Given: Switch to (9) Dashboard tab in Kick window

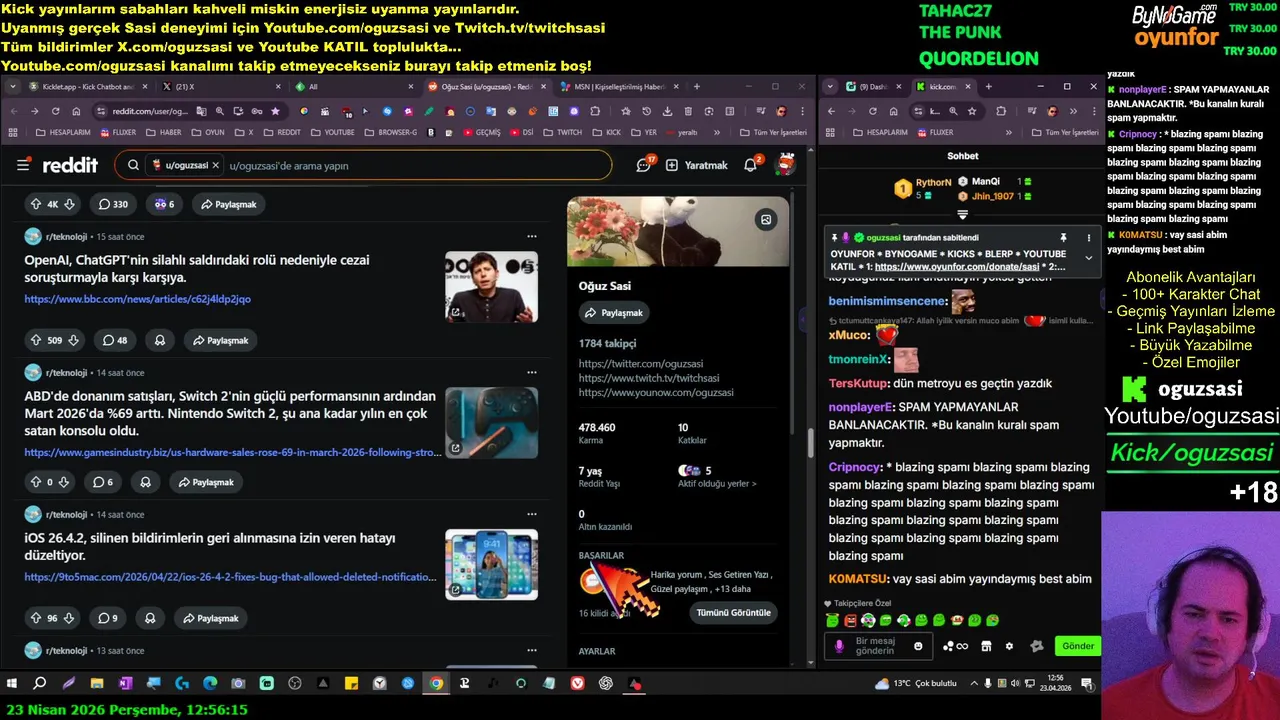Looking at the screenshot, I should click(872, 86).
